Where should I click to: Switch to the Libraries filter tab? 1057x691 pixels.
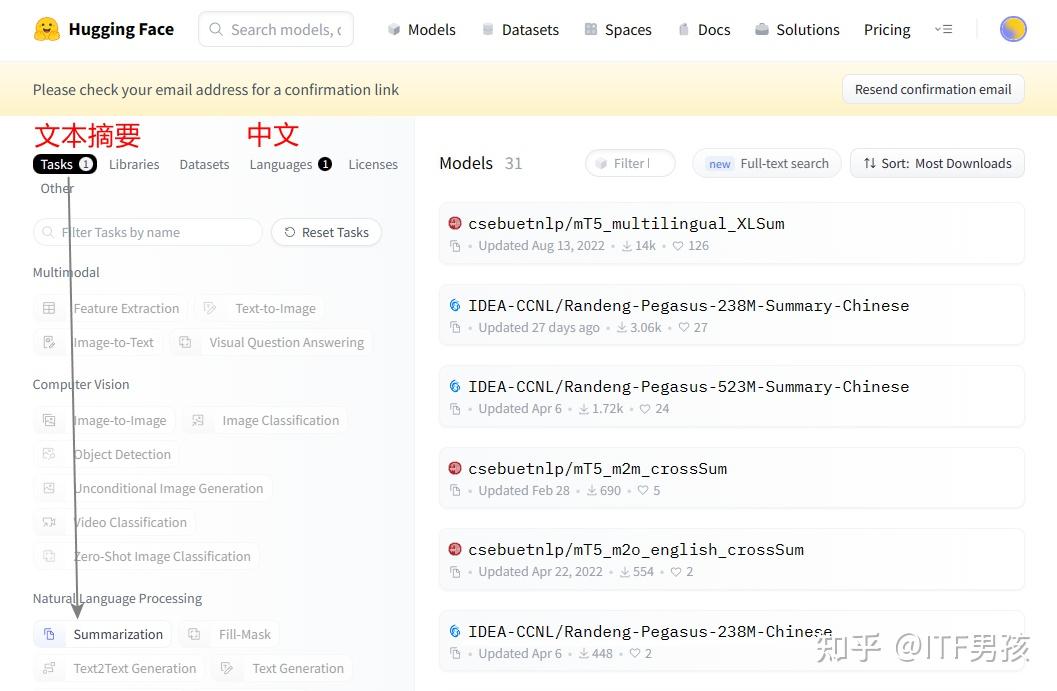(x=134, y=164)
